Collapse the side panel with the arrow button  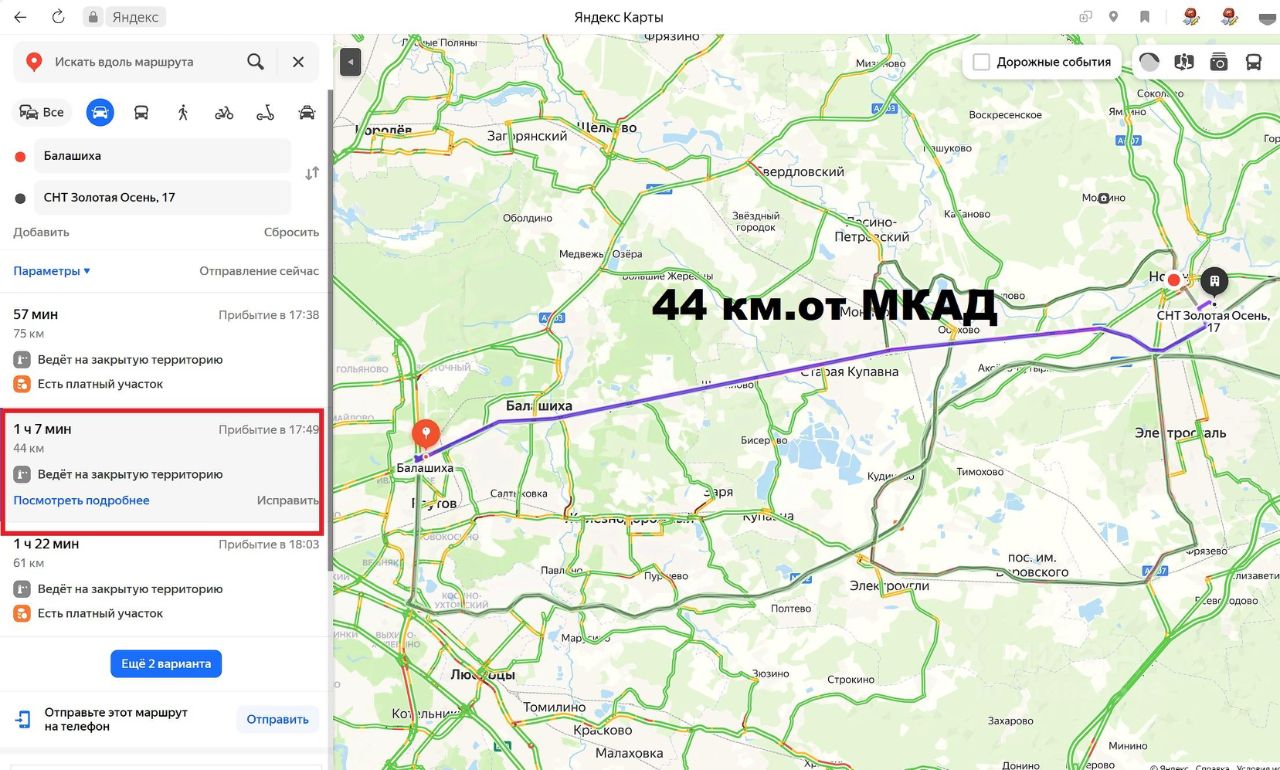pyautogui.click(x=350, y=62)
